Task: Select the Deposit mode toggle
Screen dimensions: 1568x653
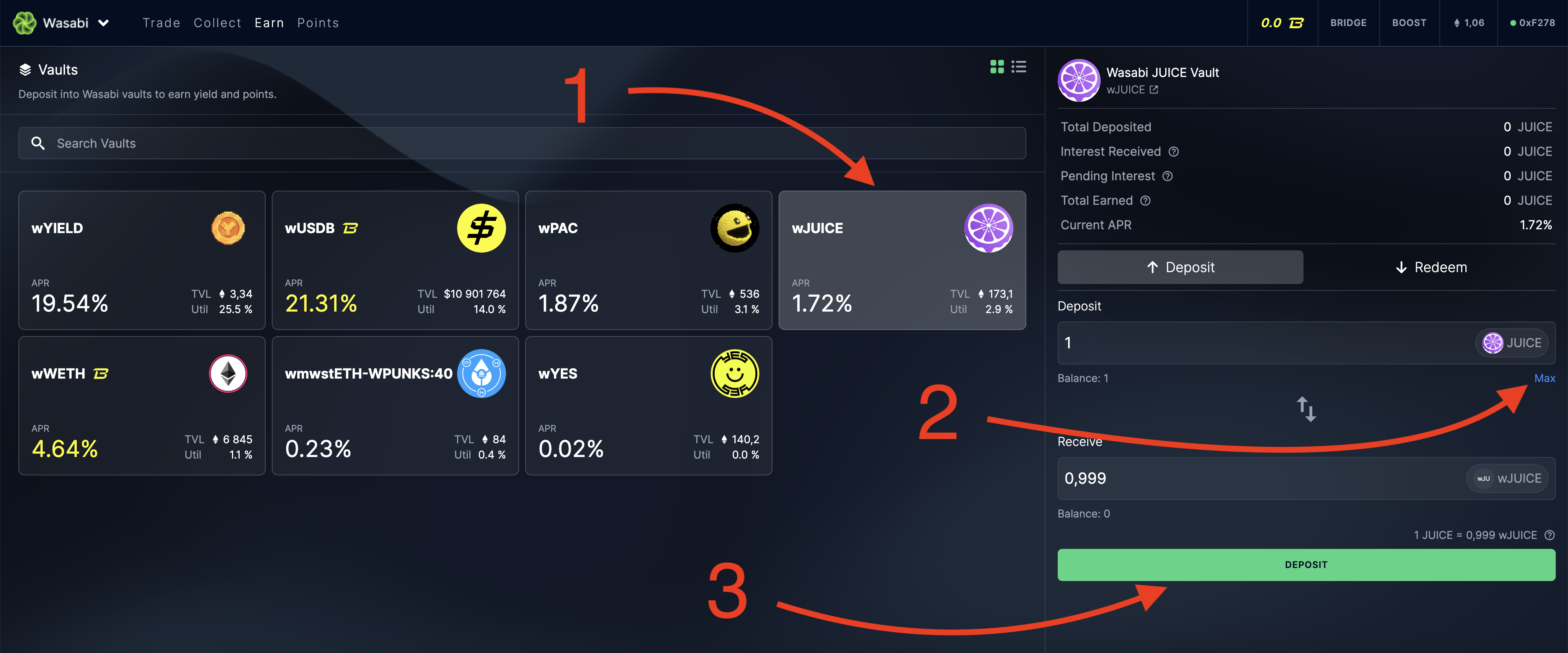Action: click(1180, 267)
